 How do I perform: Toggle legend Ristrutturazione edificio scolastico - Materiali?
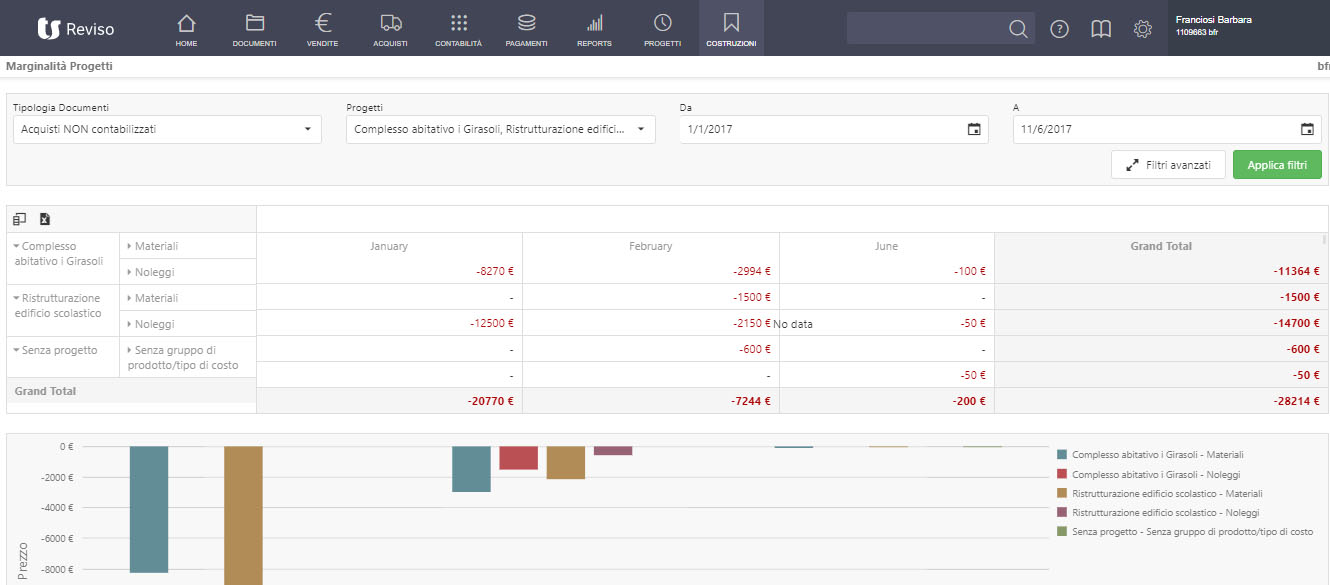1159,493
